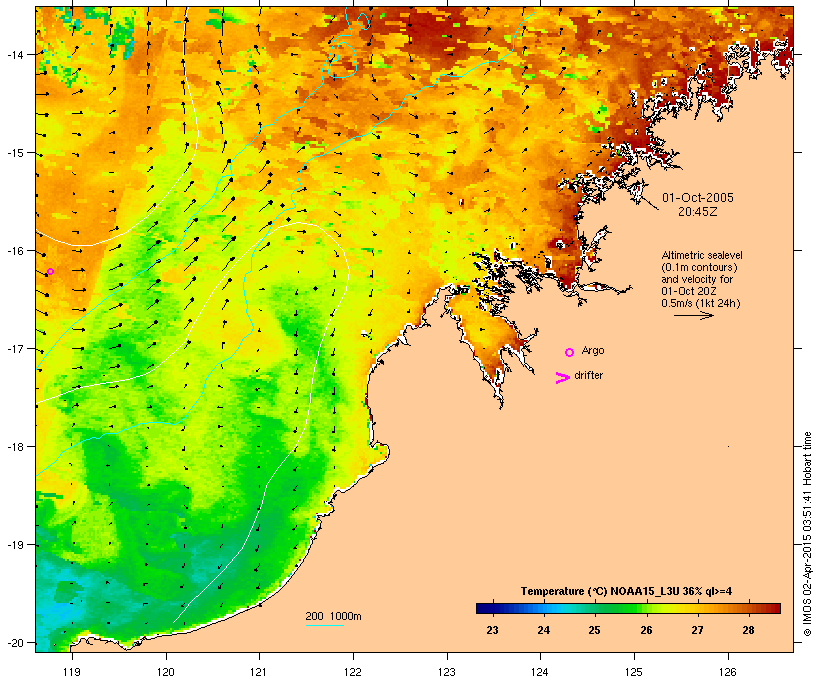The height and width of the screenshot is (680, 820).
Task: Click the velocity scale arrow in legend
Action: click(x=693, y=315)
